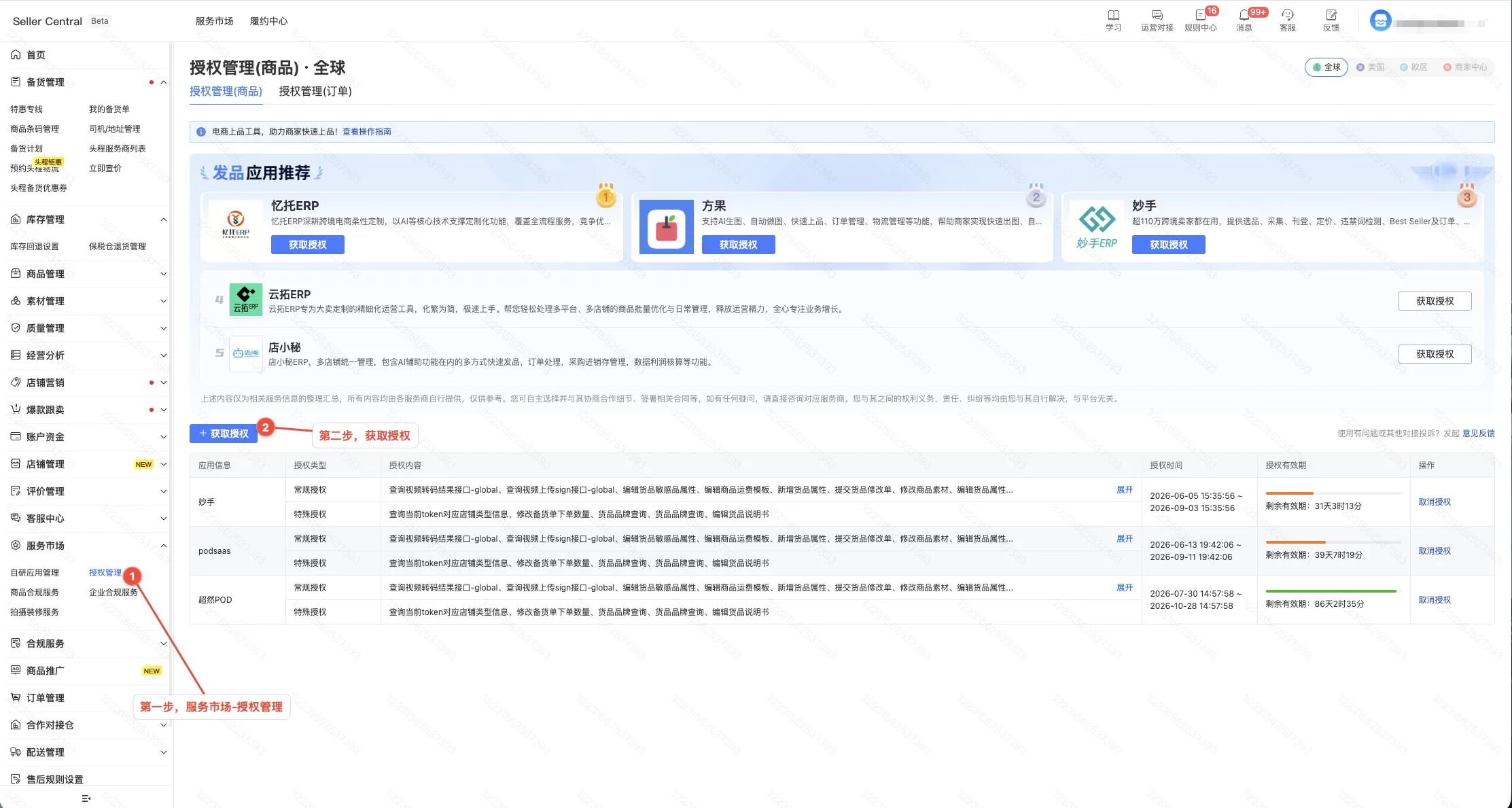Collapse the 备货管理 section chevron
The width and height of the screenshot is (1512, 808).
pyautogui.click(x=164, y=82)
